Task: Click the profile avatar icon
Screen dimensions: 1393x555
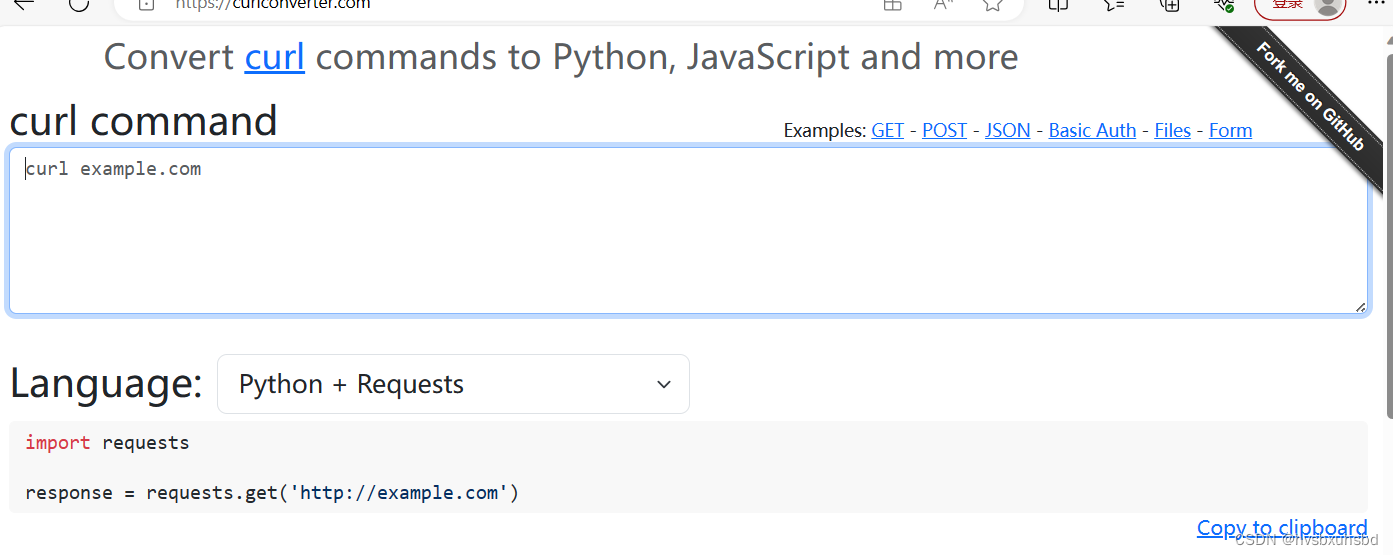Action: pos(1328,5)
